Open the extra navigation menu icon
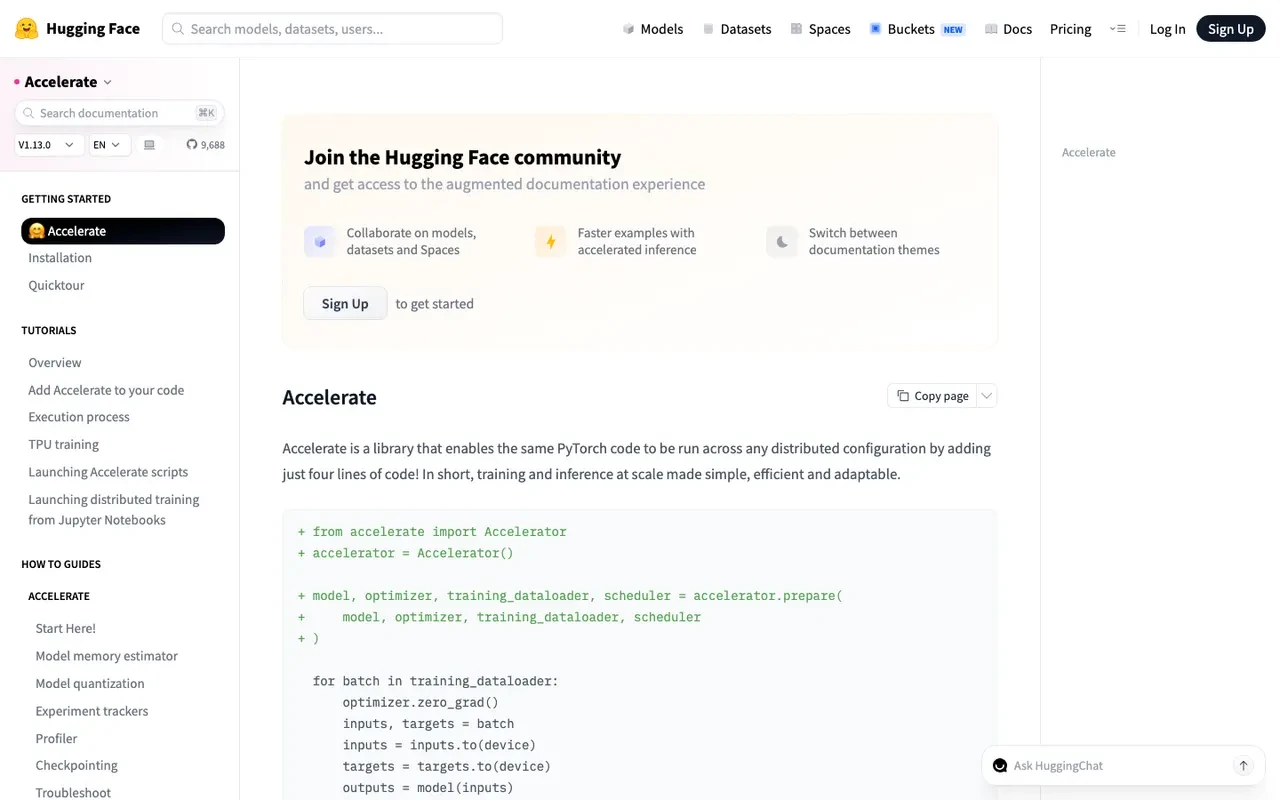 coord(1118,29)
